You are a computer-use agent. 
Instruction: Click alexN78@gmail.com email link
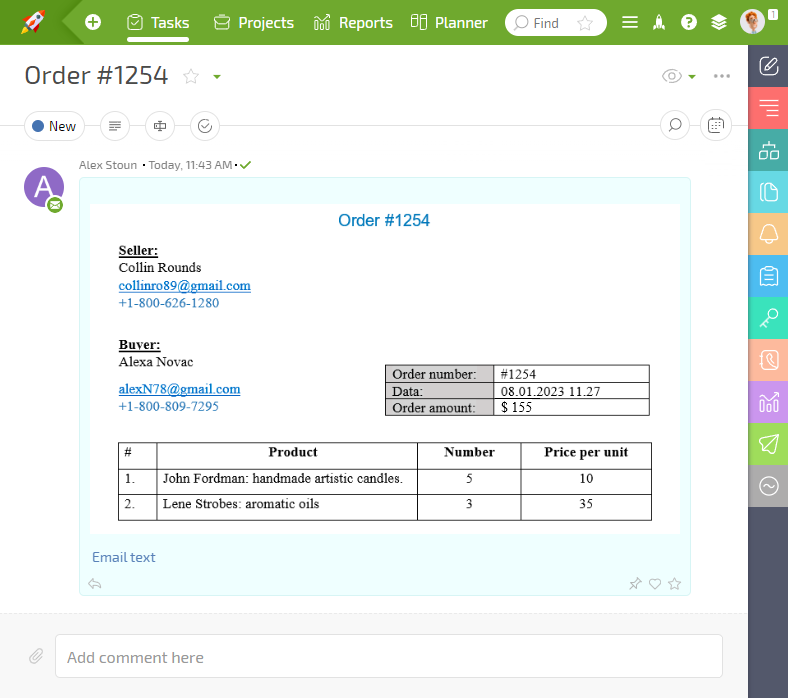click(179, 389)
